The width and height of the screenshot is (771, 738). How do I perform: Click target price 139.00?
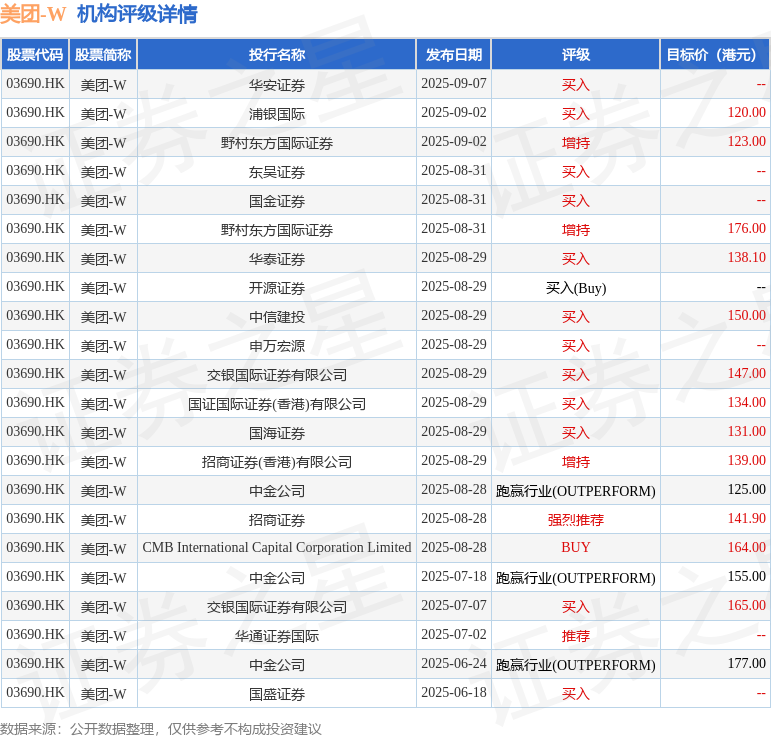point(746,461)
